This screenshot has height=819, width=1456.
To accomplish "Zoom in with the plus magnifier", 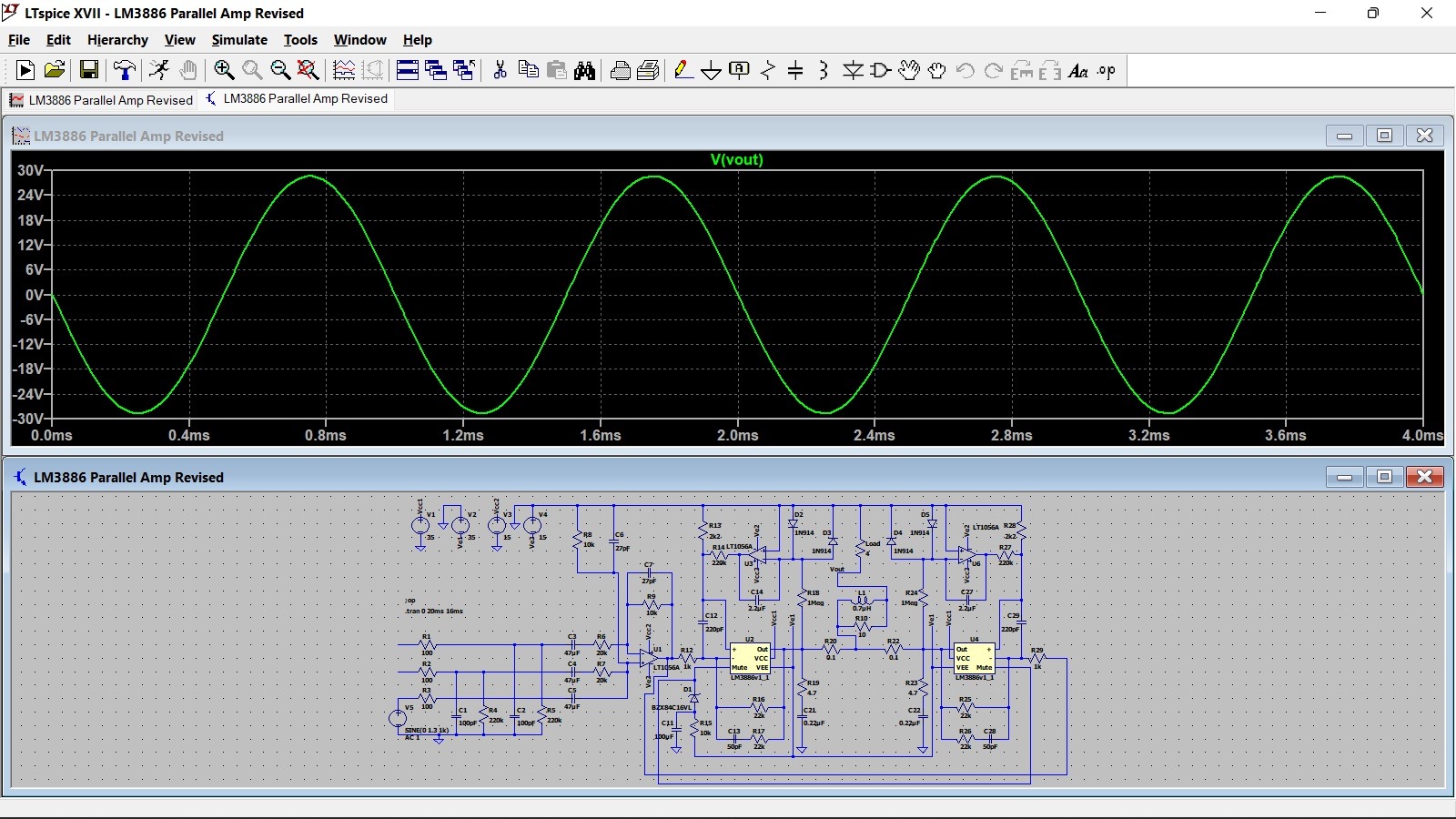I will point(224,70).
